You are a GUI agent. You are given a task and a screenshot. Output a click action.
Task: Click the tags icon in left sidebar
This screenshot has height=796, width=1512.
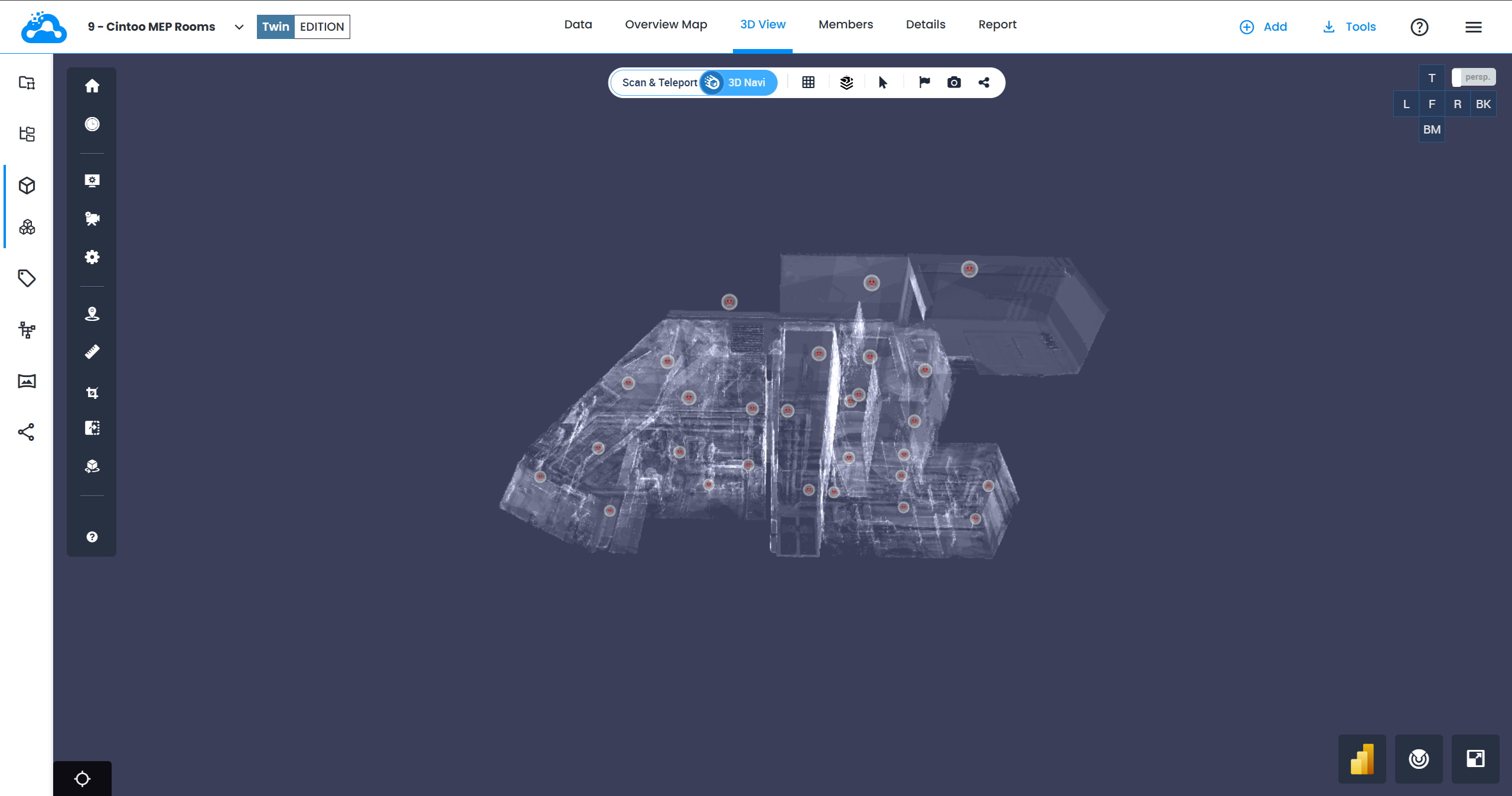(x=27, y=278)
